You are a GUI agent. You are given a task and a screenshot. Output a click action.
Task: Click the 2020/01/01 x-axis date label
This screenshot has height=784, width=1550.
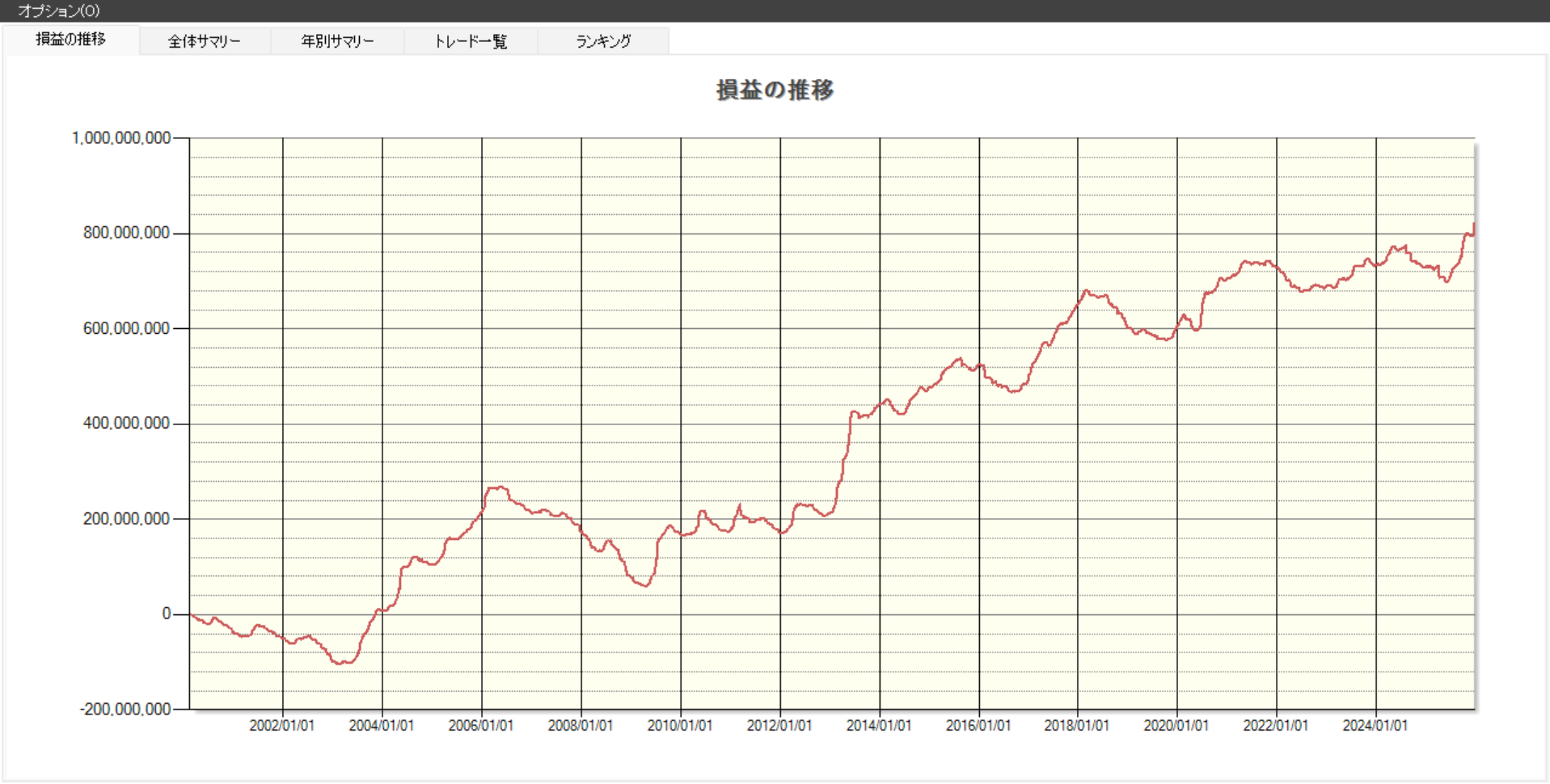click(x=1176, y=726)
